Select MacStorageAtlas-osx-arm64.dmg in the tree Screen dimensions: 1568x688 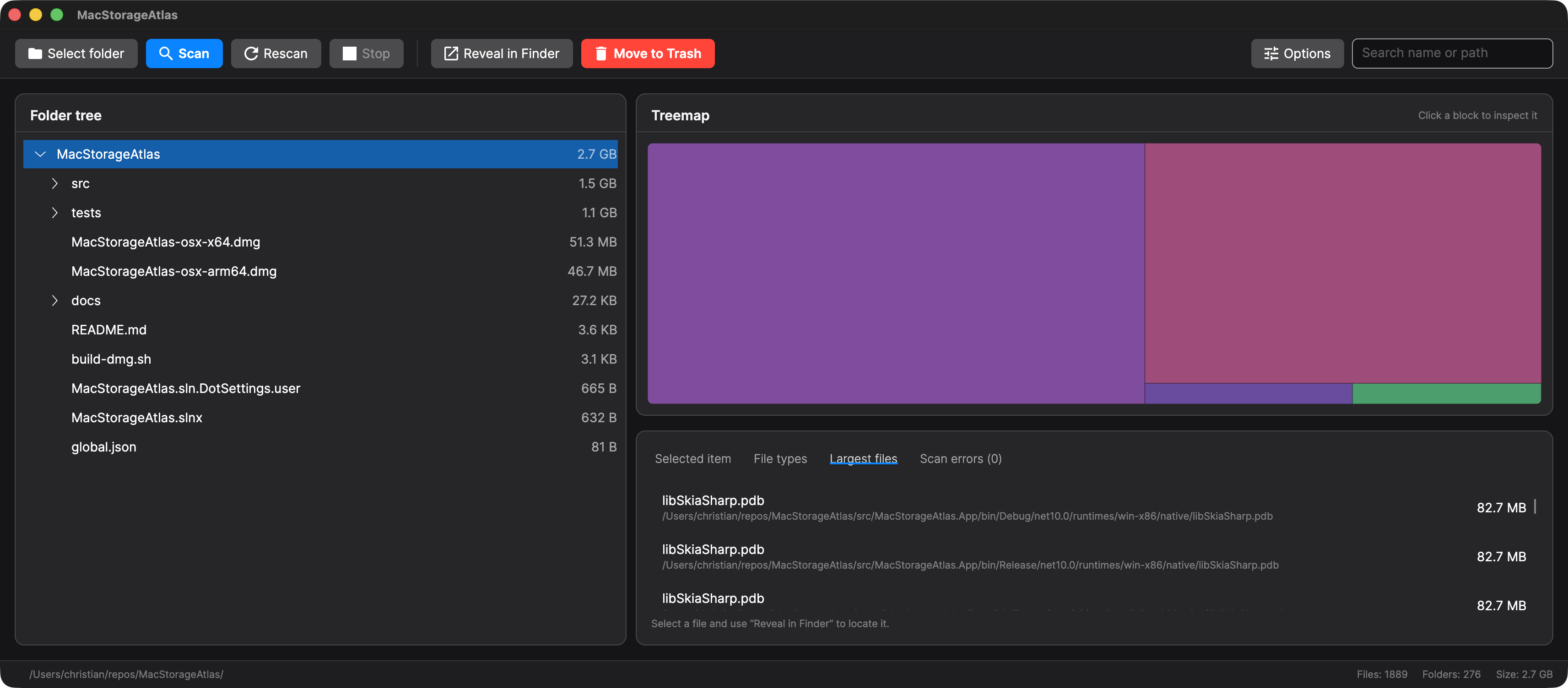[x=320, y=271]
